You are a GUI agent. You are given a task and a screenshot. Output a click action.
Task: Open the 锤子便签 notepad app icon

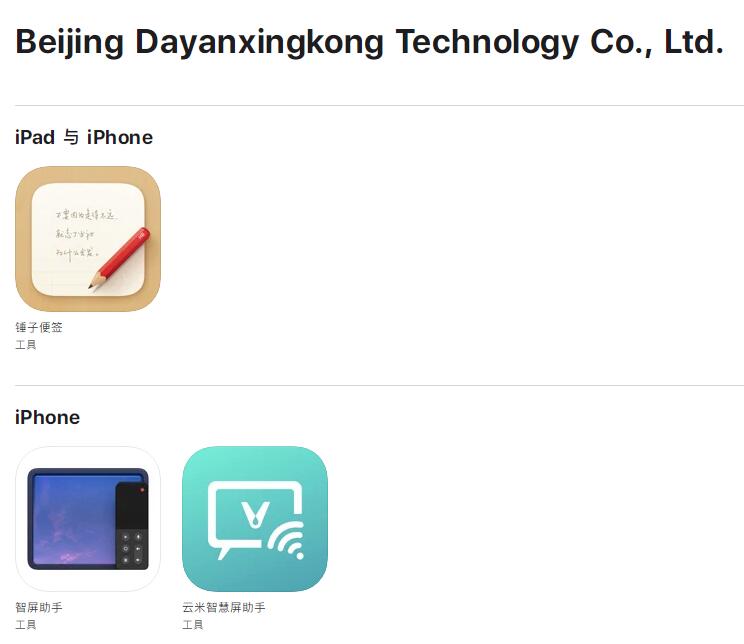[x=88, y=239]
